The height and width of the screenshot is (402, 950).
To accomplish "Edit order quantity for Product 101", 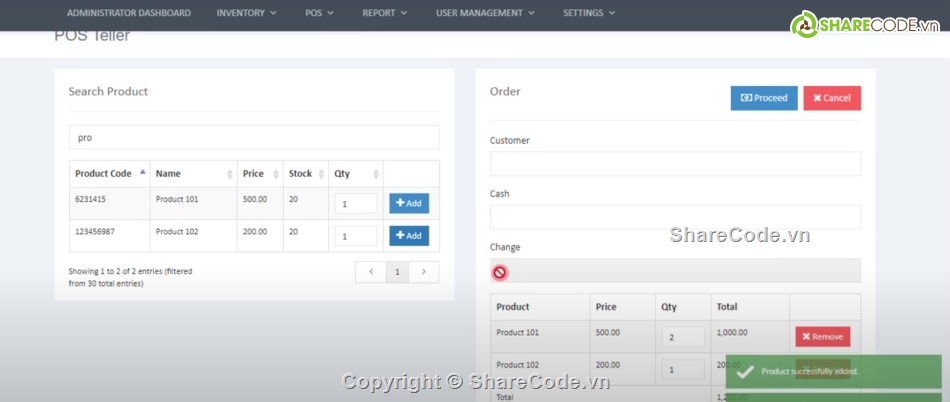I will 683,337.
